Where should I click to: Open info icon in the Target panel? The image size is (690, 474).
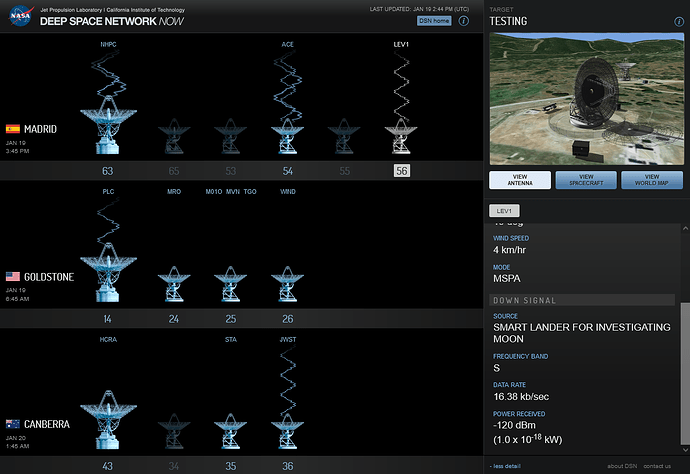pyautogui.click(x=679, y=22)
